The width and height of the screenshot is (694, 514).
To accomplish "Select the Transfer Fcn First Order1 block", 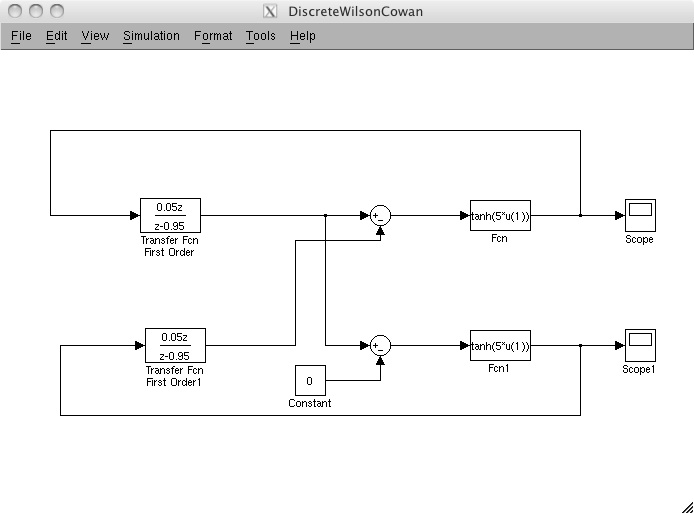I will pos(175,345).
